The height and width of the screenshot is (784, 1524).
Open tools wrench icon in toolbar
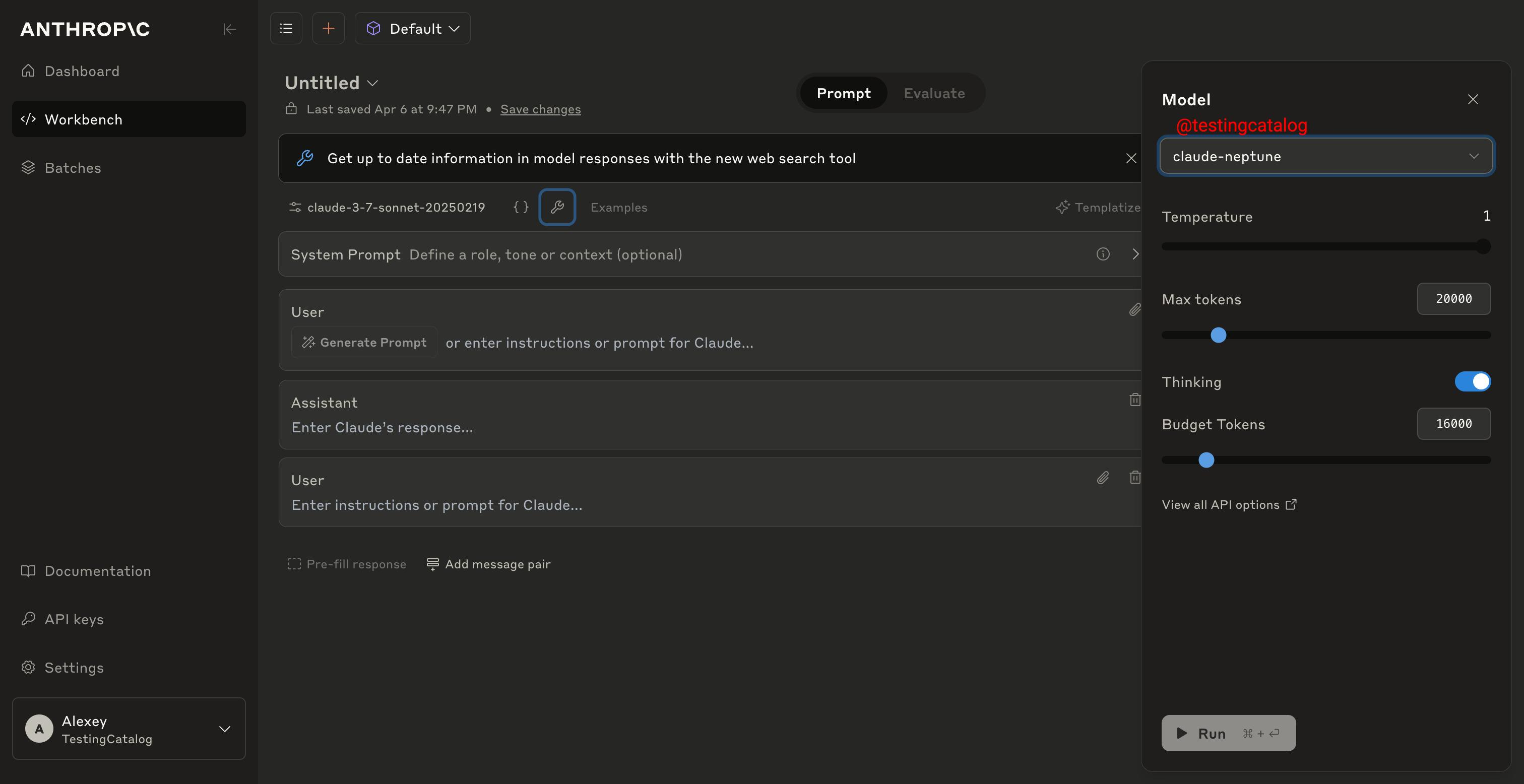(557, 207)
